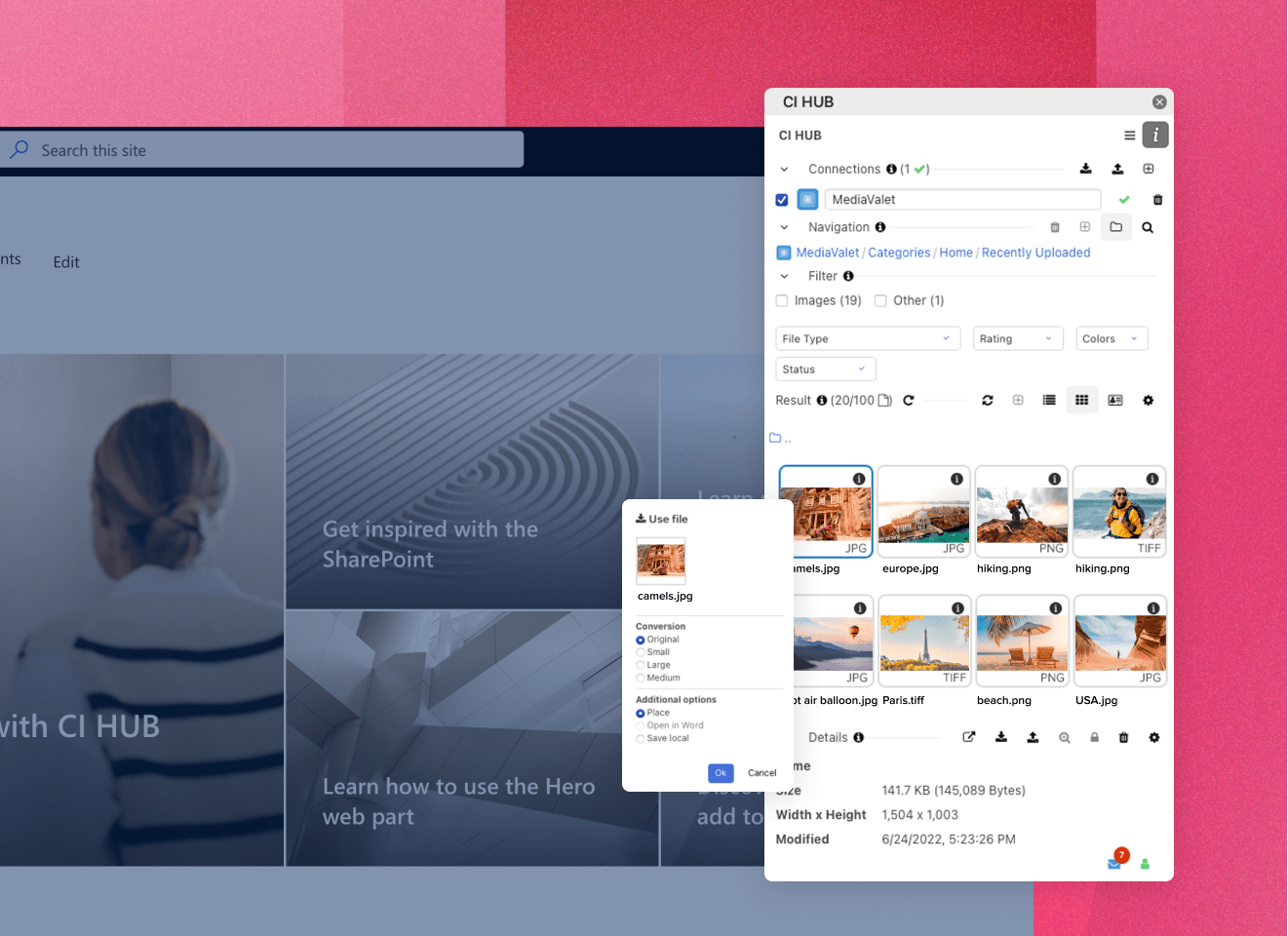Viewport: 1288px width, 936px height.
Task: Select the Place additional option
Action: pos(641,713)
